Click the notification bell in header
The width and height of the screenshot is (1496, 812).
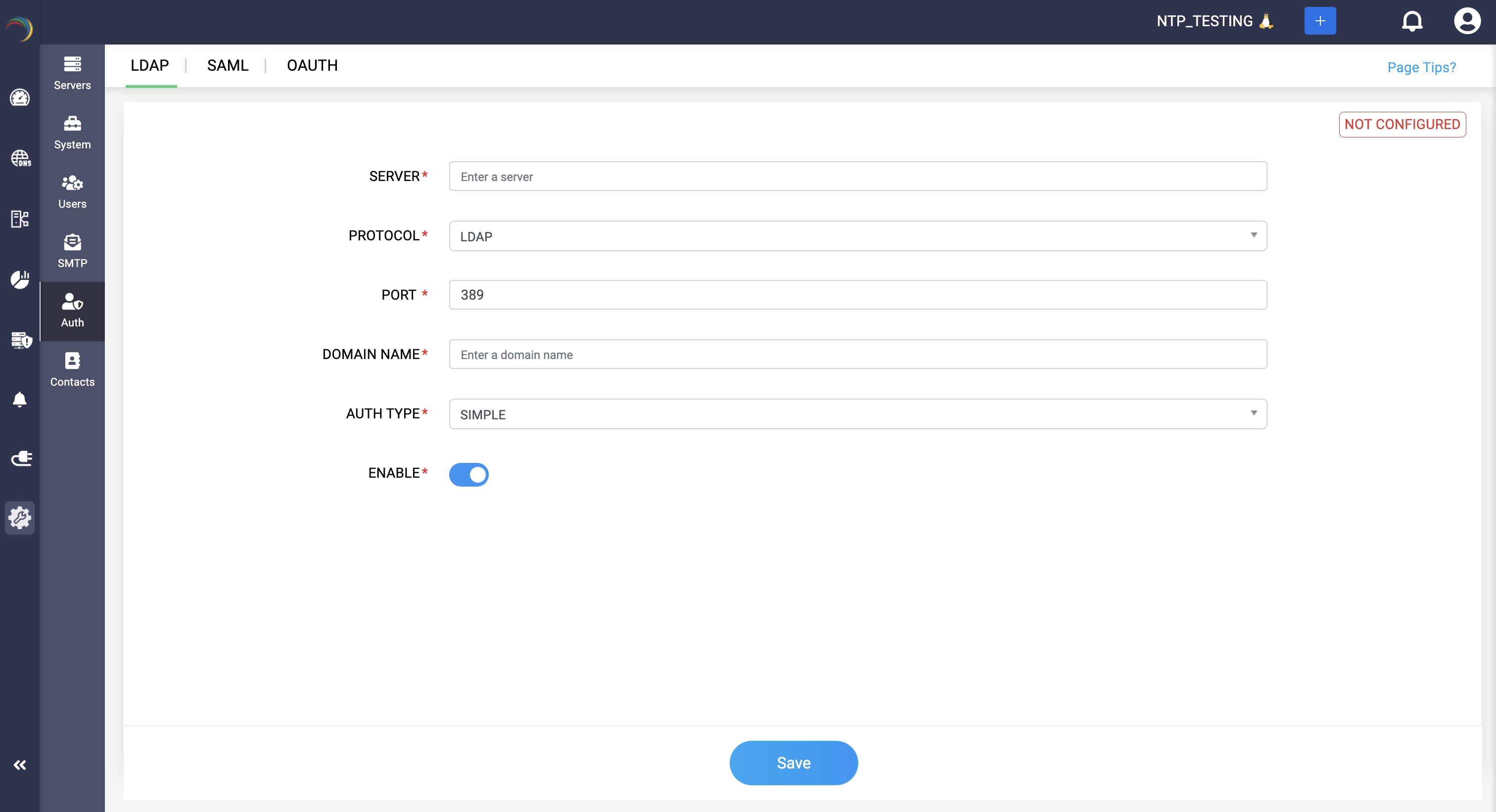click(x=1412, y=21)
